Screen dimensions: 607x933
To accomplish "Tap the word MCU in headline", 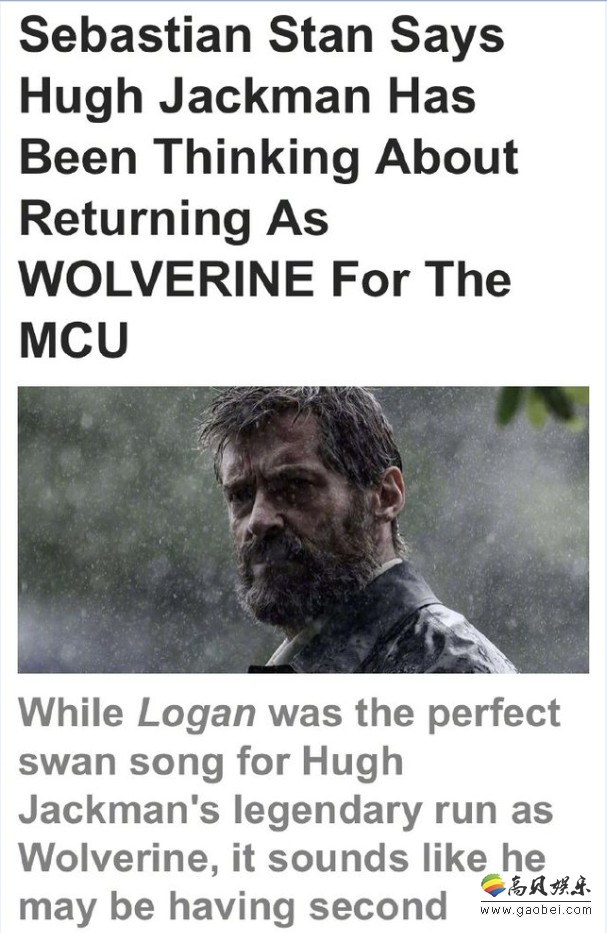I will (74, 340).
